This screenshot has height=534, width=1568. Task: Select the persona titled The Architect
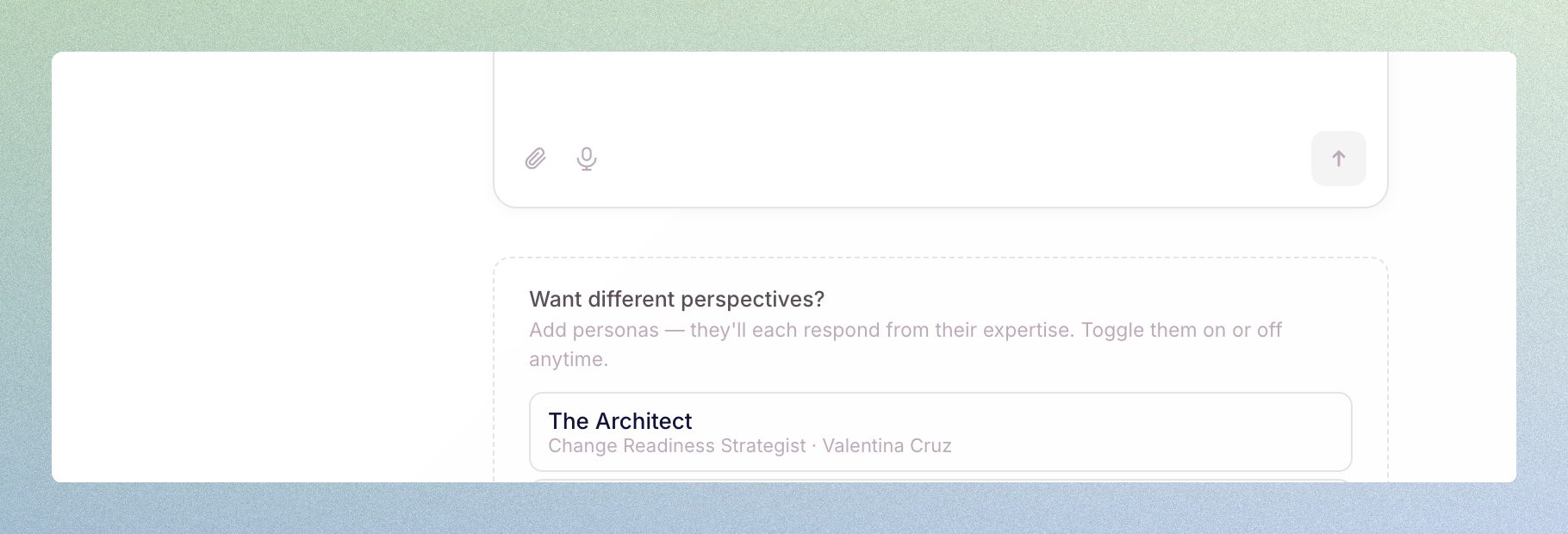939,432
